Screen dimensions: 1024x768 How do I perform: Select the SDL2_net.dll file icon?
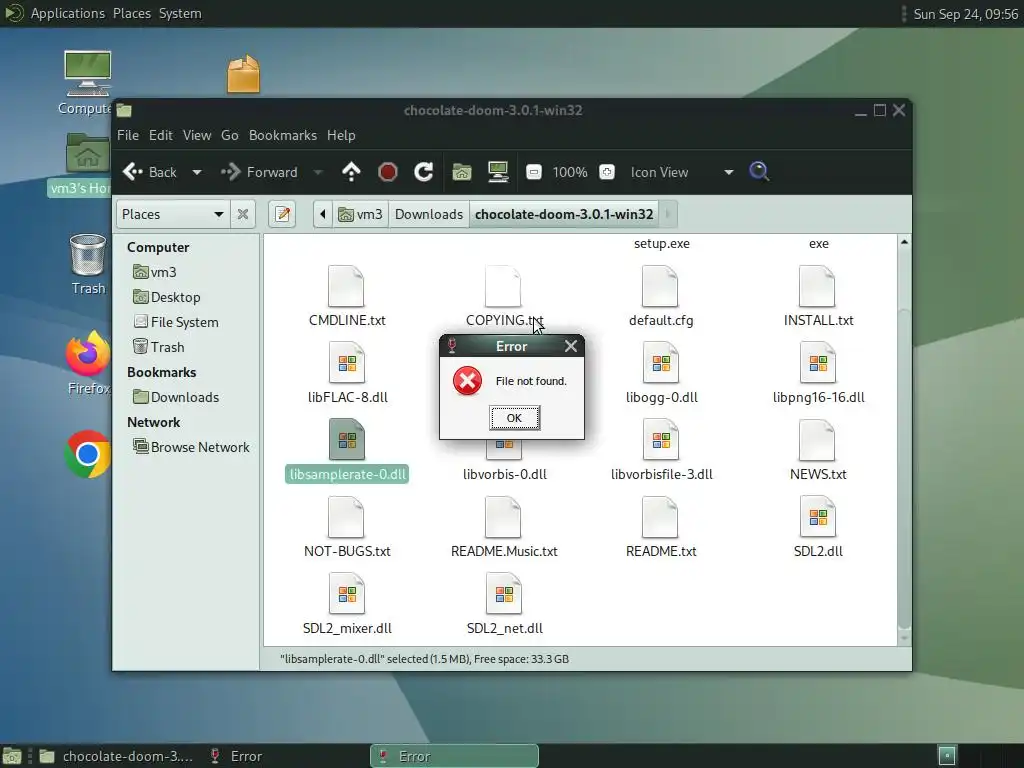(x=504, y=594)
